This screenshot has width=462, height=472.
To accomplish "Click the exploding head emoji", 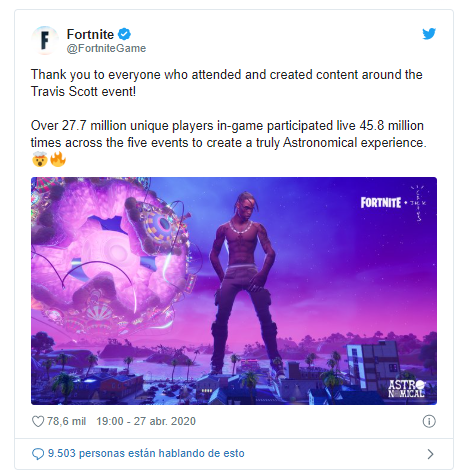I will click(39, 159).
